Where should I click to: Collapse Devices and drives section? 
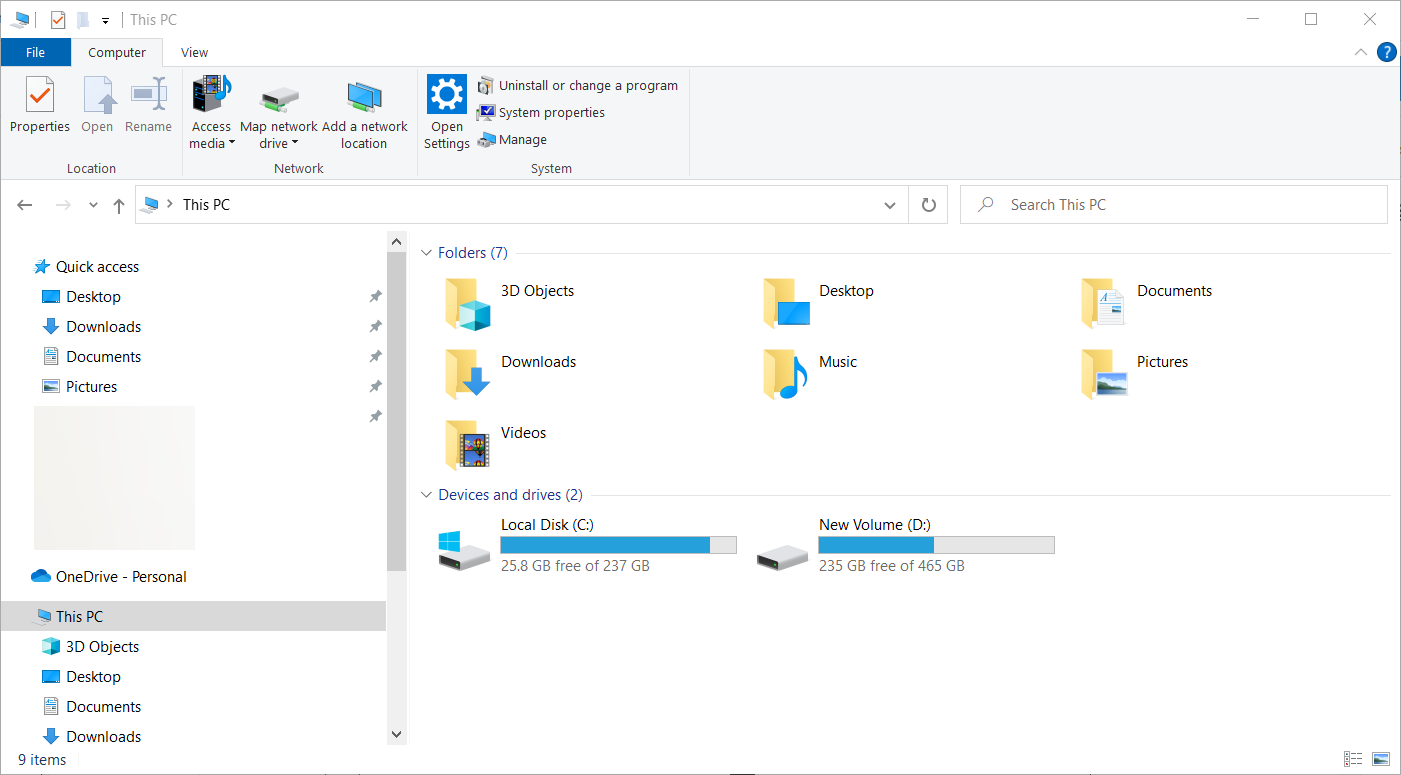(x=425, y=494)
